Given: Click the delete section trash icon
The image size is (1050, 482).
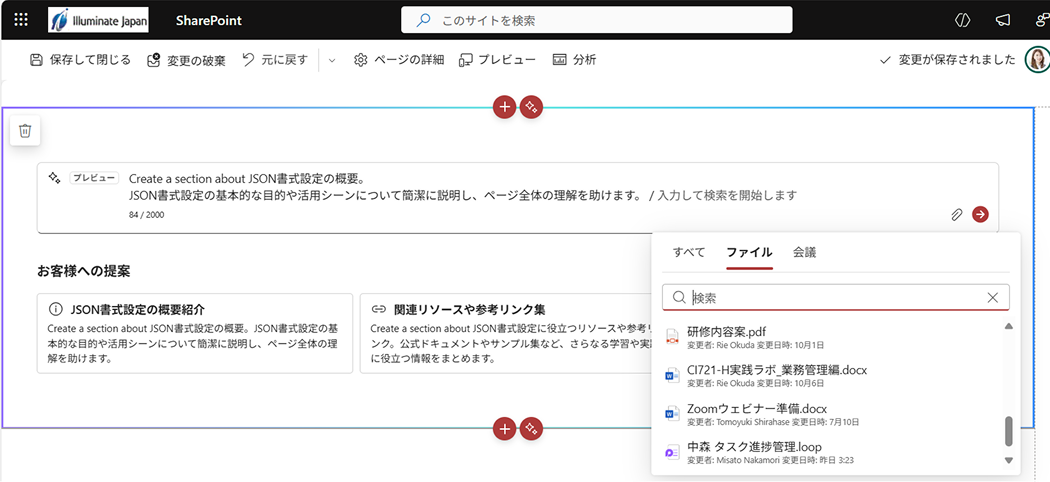Looking at the screenshot, I should [x=26, y=130].
